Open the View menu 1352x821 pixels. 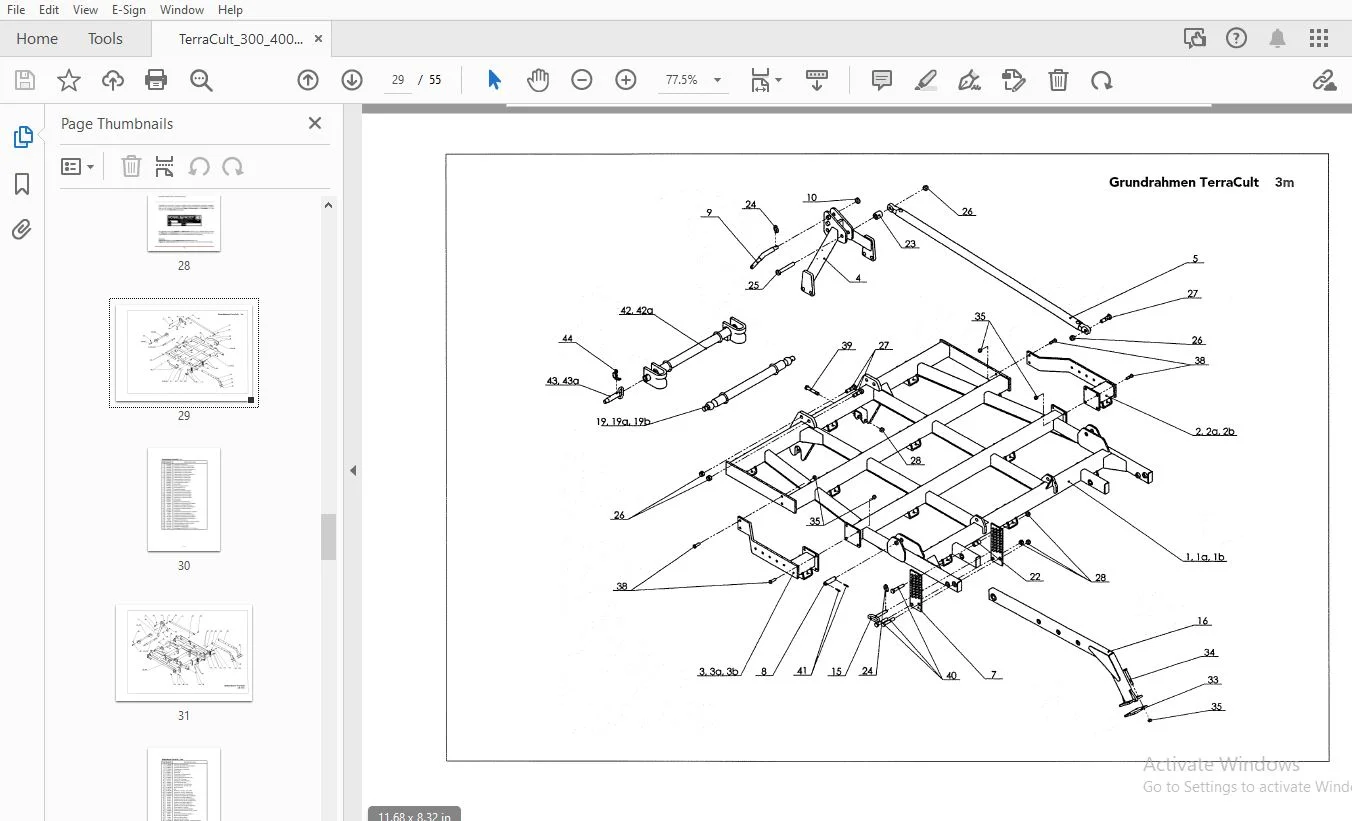[x=85, y=10]
